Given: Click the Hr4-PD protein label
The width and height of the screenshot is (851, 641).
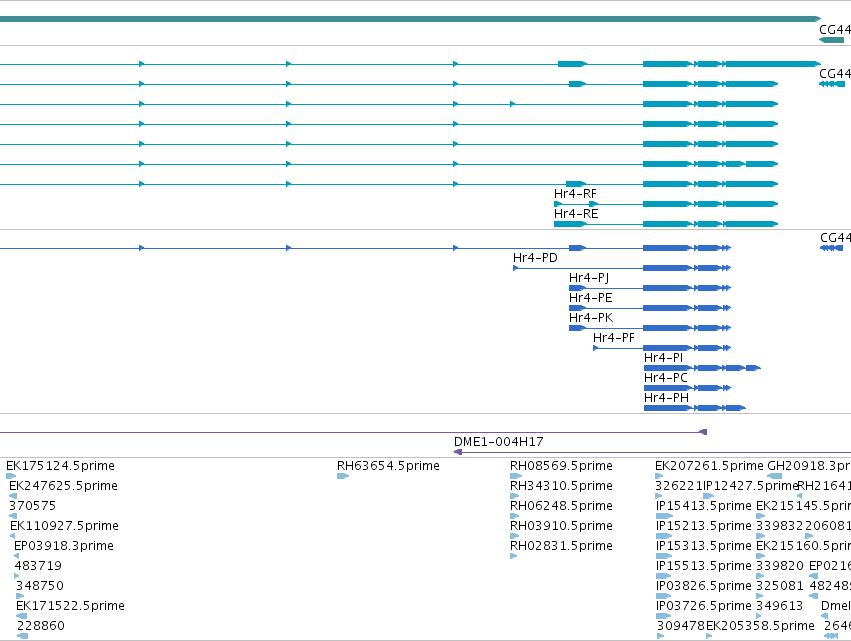Looking at the screenshot, I should click(x=535, y=258).
